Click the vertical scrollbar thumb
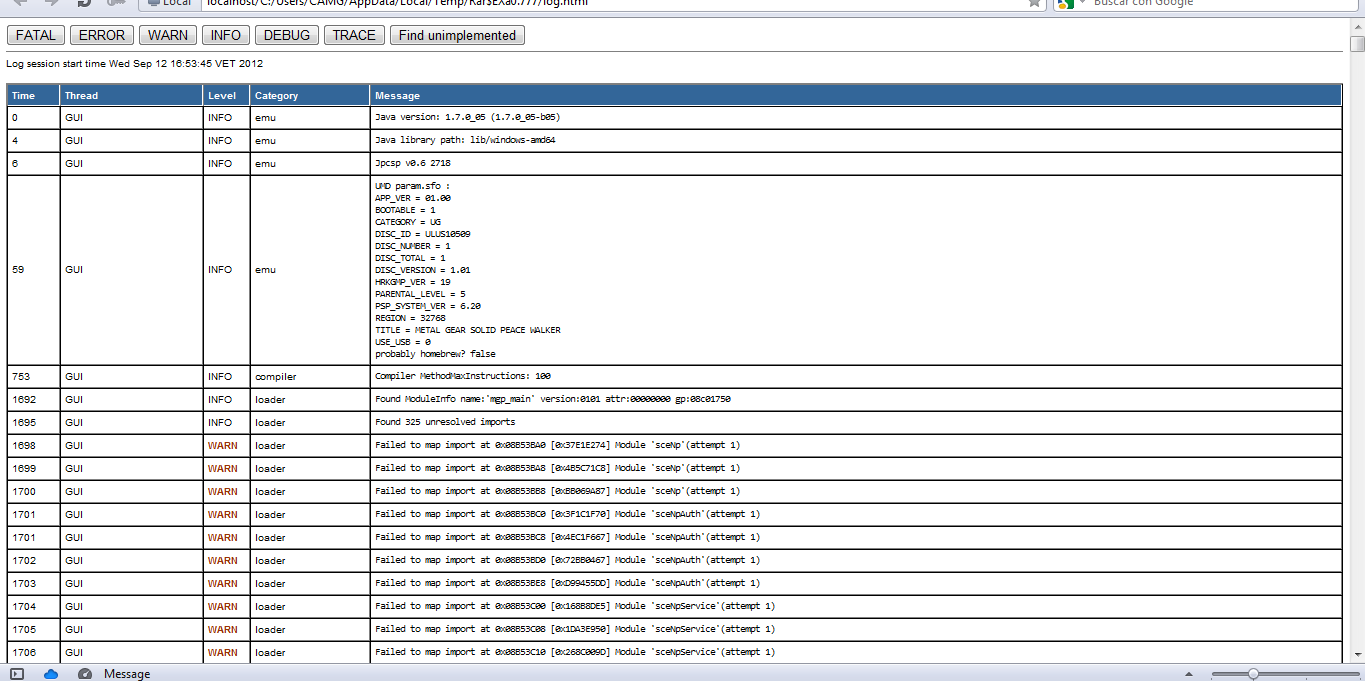The width and height of the screenshot is (1365, 681). click(1357, 44)
